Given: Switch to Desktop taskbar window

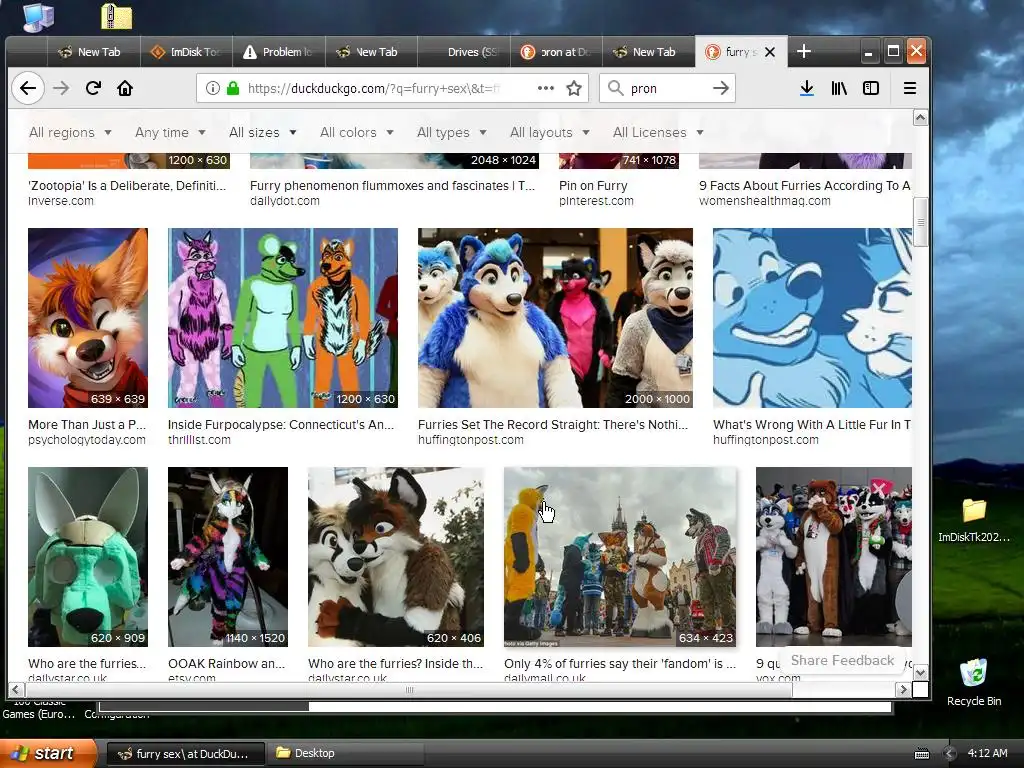Looking at the screenshot, I should [x=347, y=753].
